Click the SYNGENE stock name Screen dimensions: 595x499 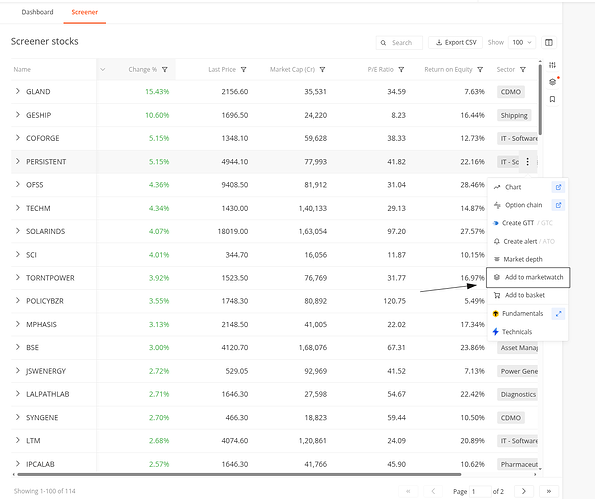pyautogui.click(x=42, y=417)
